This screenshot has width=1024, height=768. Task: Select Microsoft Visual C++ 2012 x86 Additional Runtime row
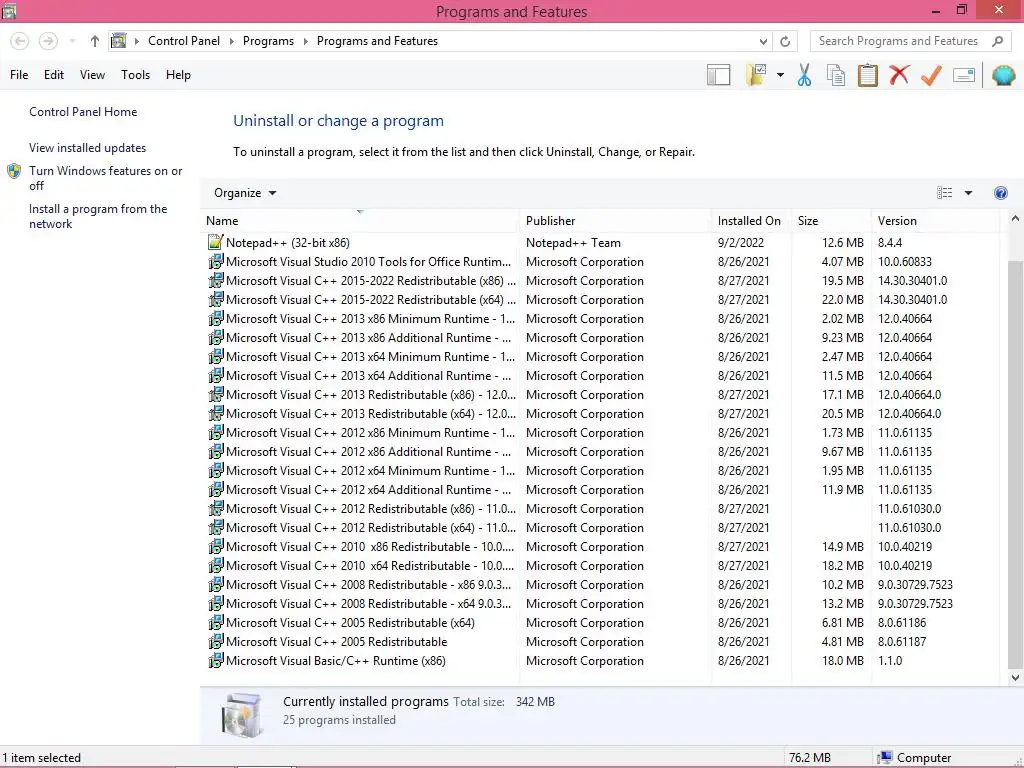coord(600,451)
